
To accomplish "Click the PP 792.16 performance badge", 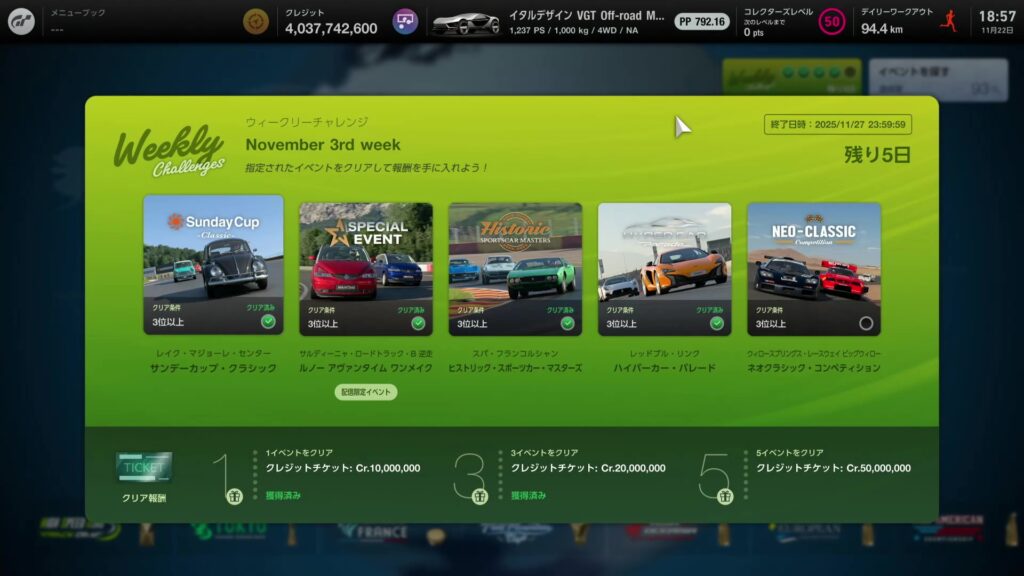I will [701, 21].
